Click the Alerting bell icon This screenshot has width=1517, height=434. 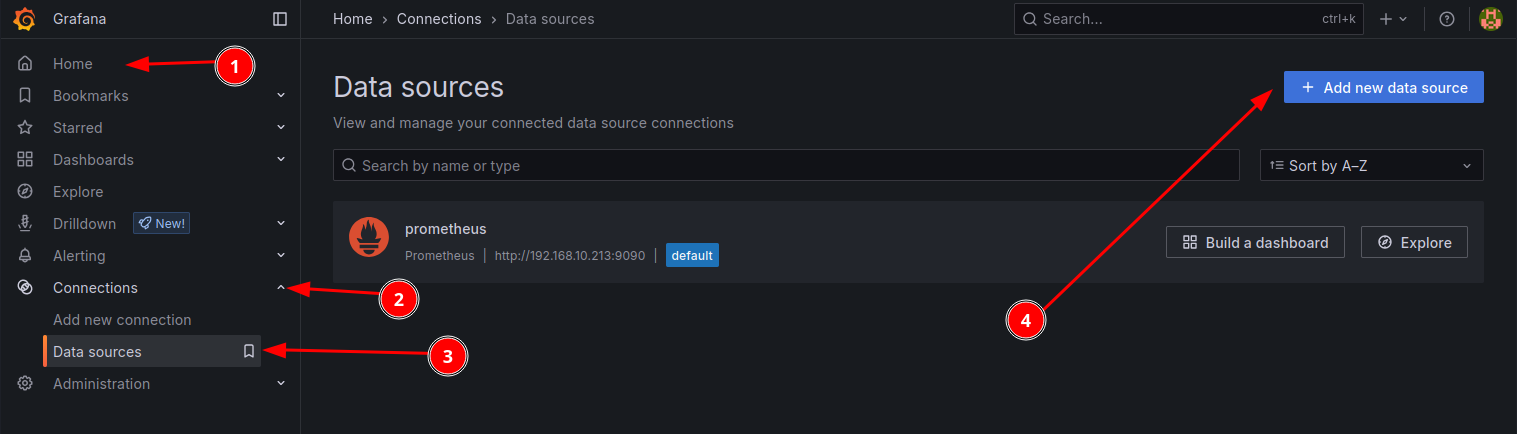(26, 256)
